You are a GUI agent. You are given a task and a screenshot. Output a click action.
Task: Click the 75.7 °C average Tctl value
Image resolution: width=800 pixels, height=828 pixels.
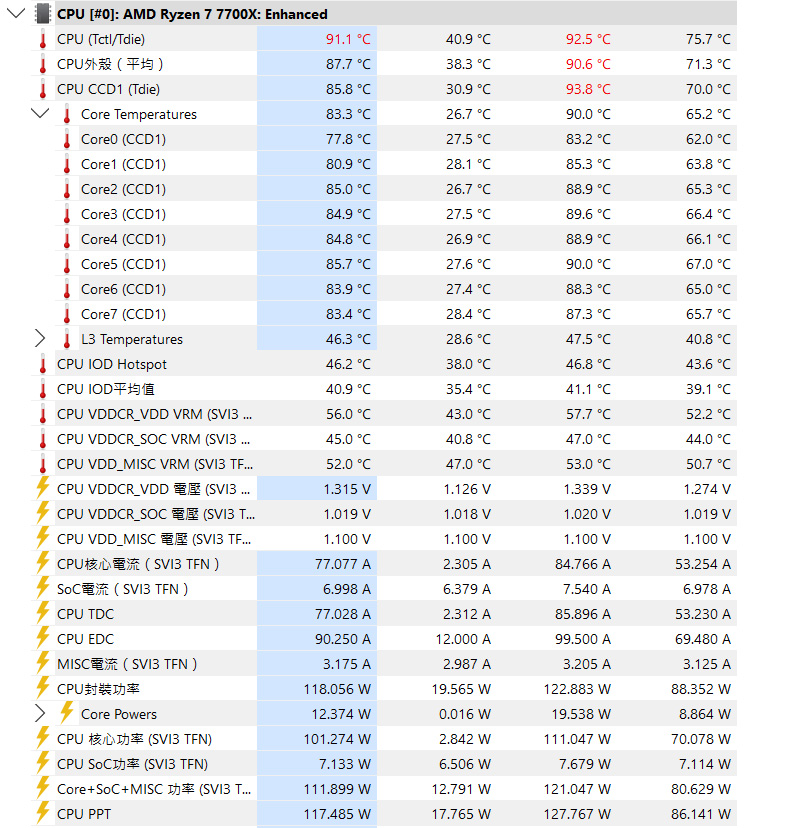click(708, 40)
